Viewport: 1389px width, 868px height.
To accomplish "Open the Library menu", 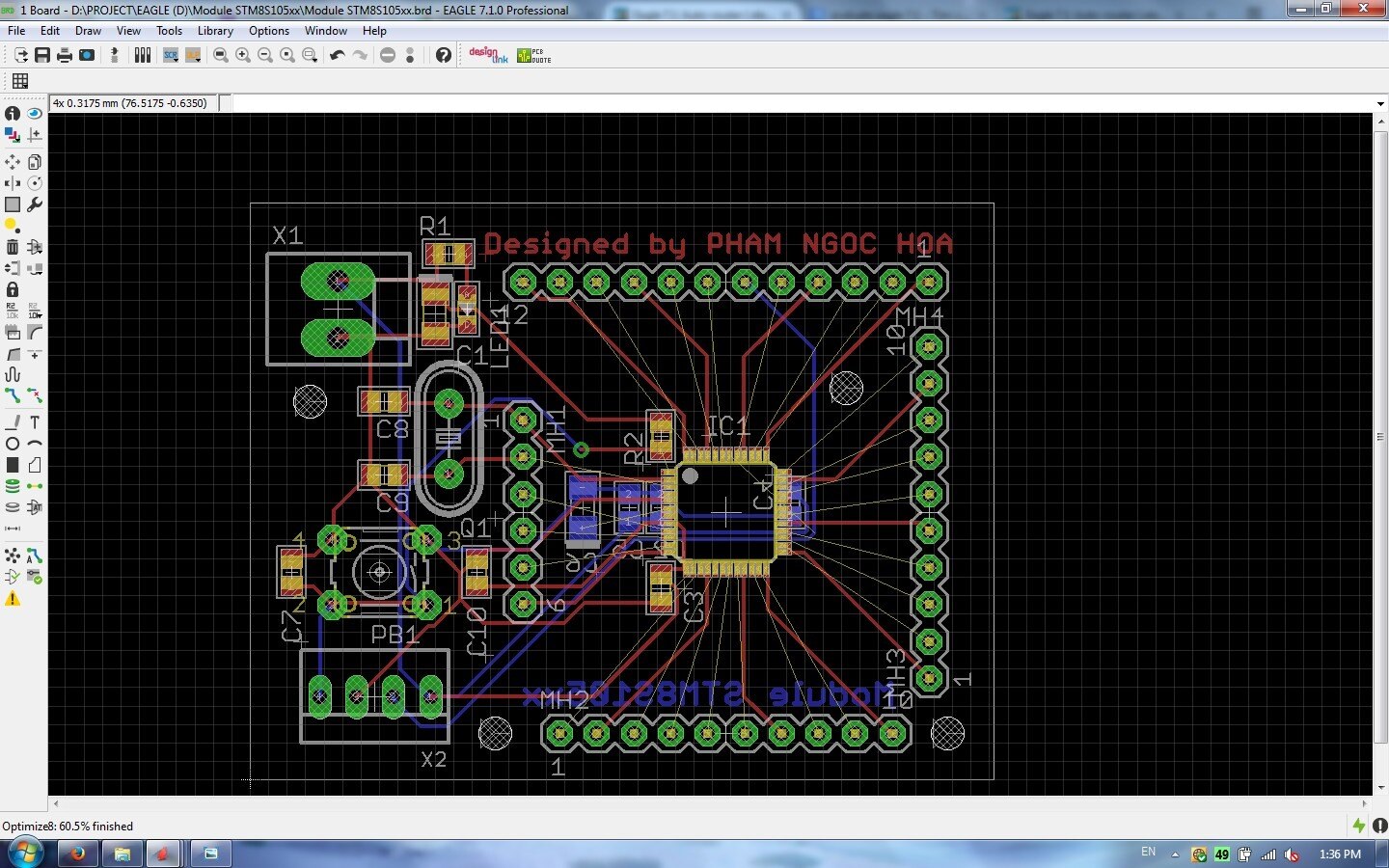I will tap(215, 31).
